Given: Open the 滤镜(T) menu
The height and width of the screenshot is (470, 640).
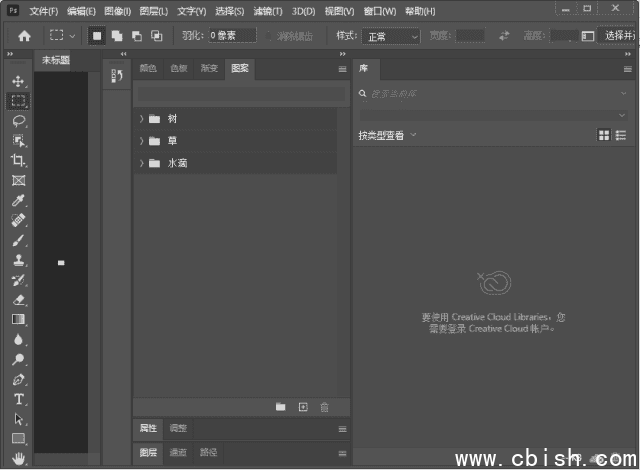Looking at the screenshot, I should pyautogui.click(x=268, y=11).
